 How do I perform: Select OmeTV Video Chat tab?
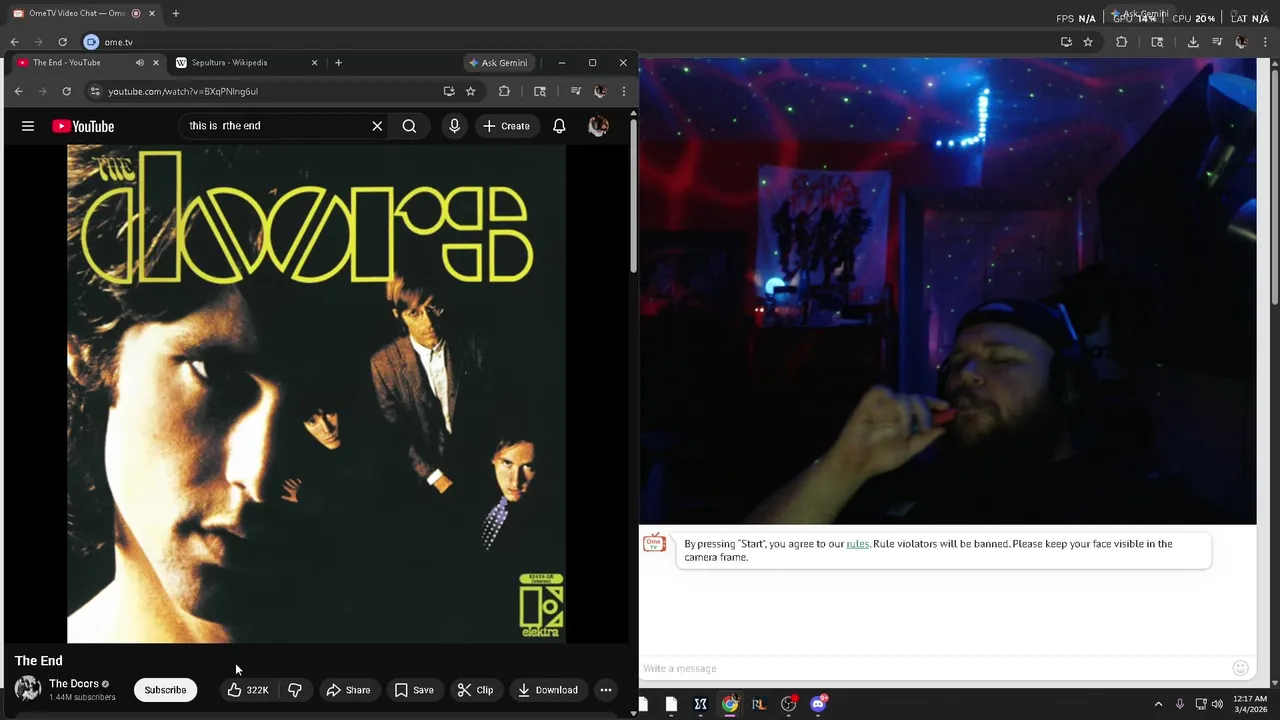pos(84,14)
